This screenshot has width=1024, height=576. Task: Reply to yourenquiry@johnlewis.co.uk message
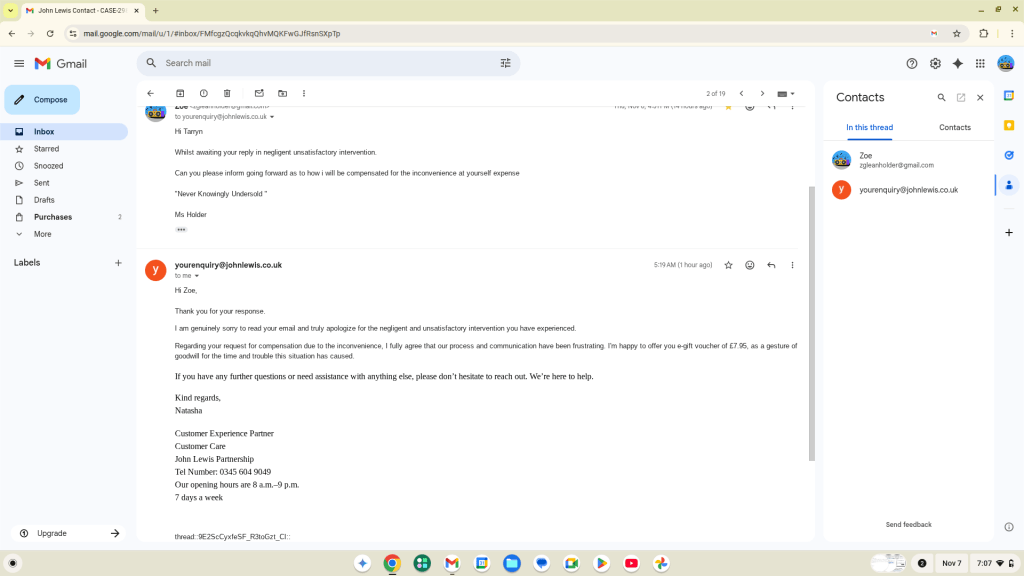pyautogui.click(x=771, y=265)
